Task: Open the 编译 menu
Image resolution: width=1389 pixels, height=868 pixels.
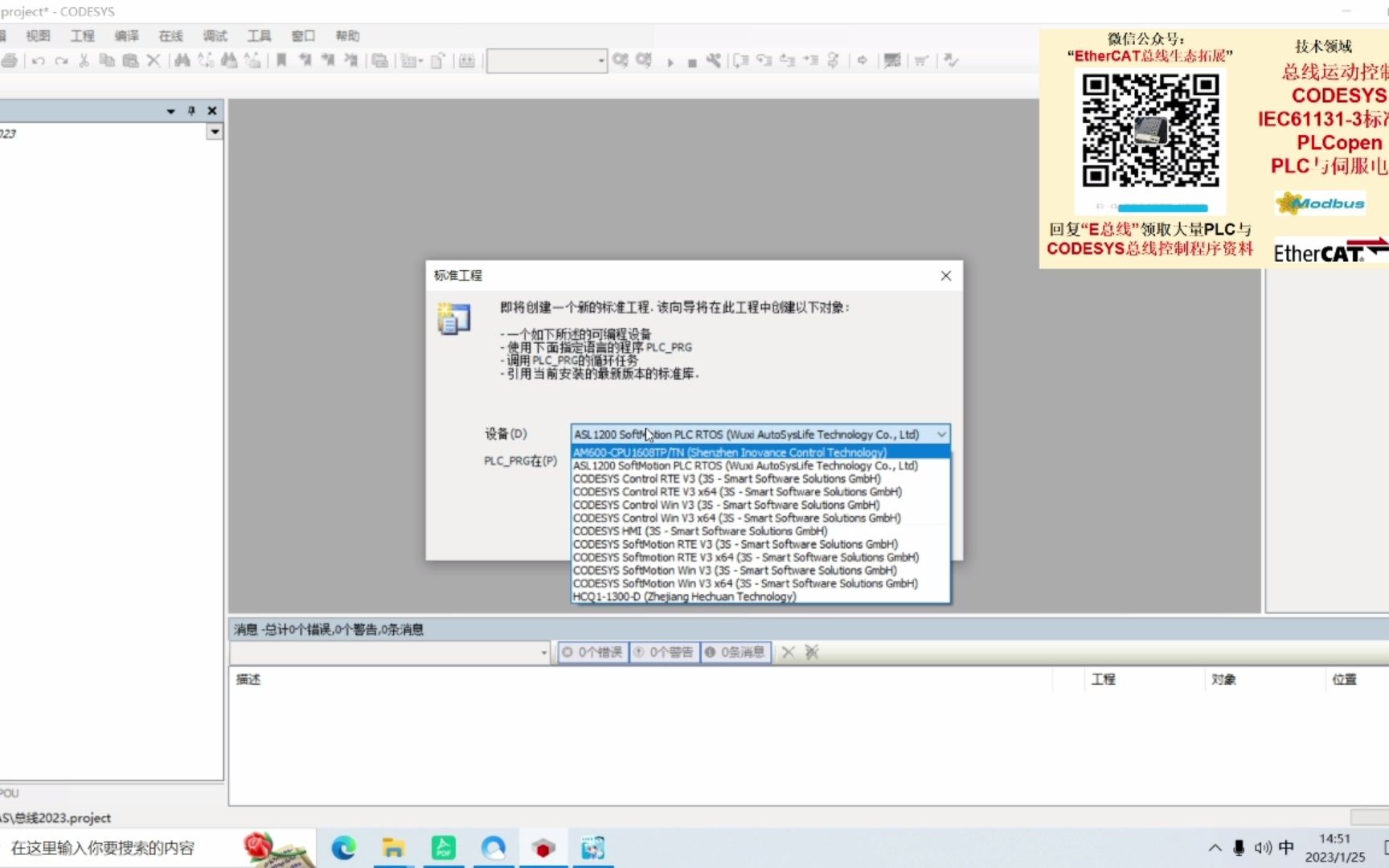Action: tap(126, 35)
